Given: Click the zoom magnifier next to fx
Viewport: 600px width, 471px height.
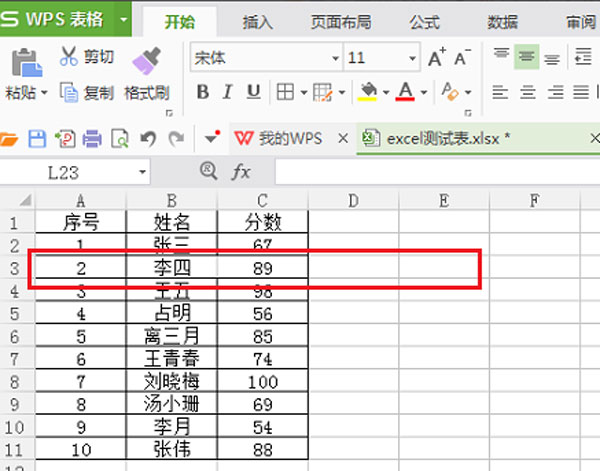Looking at the screenshot, I should 209,171.
